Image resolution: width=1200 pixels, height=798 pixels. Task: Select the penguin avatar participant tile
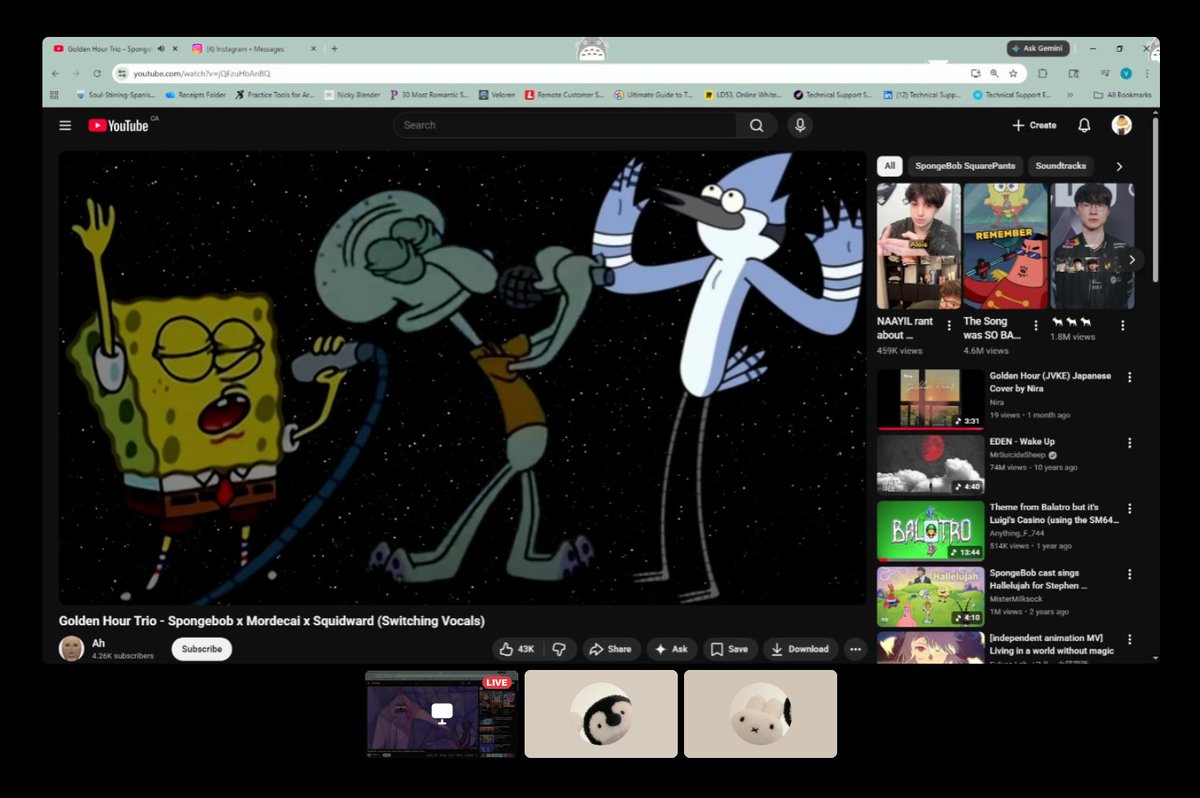601,713
